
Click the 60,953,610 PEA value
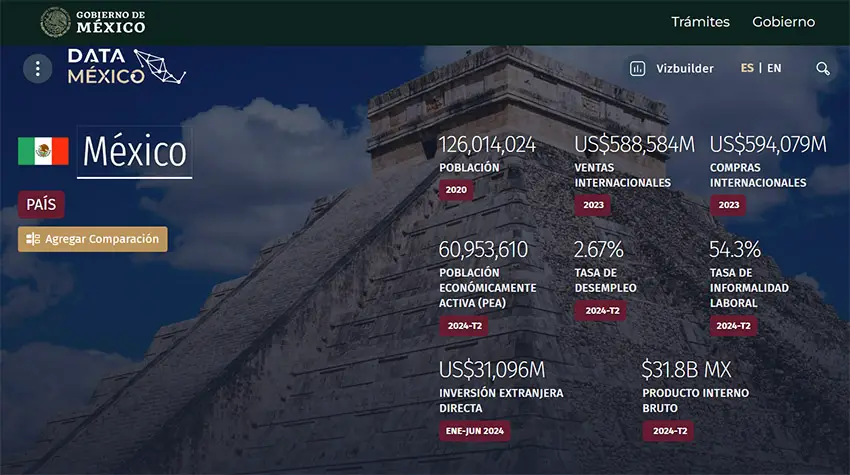tap(483, 249)
